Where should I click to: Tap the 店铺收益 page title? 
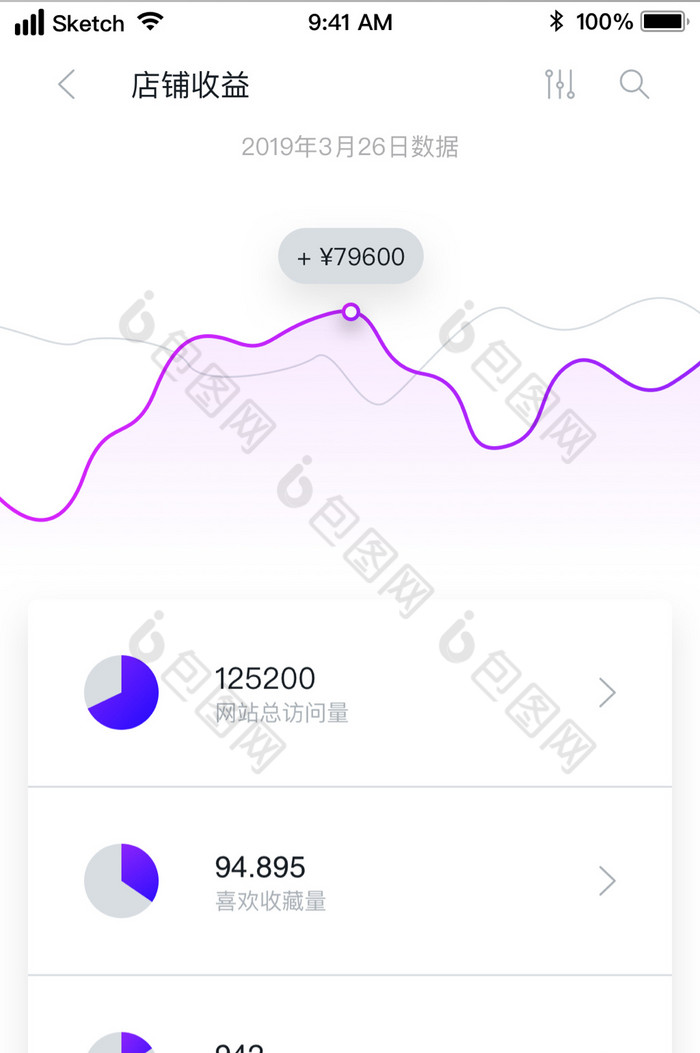pyautogui.click(x=190, y=85)
